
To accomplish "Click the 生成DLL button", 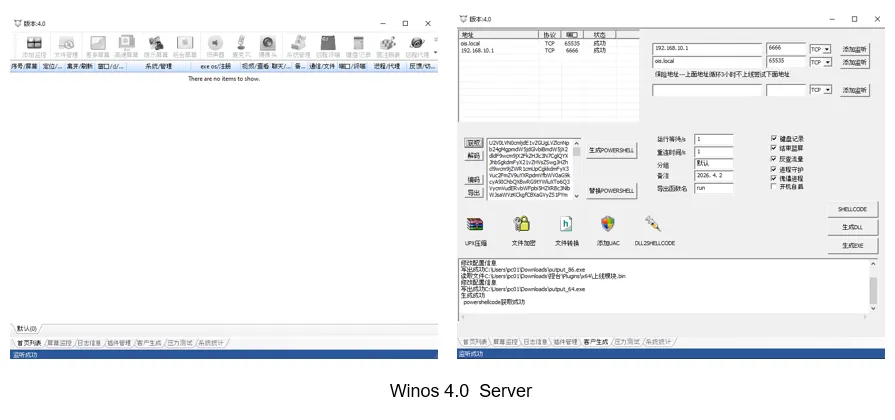I will 852,227.
